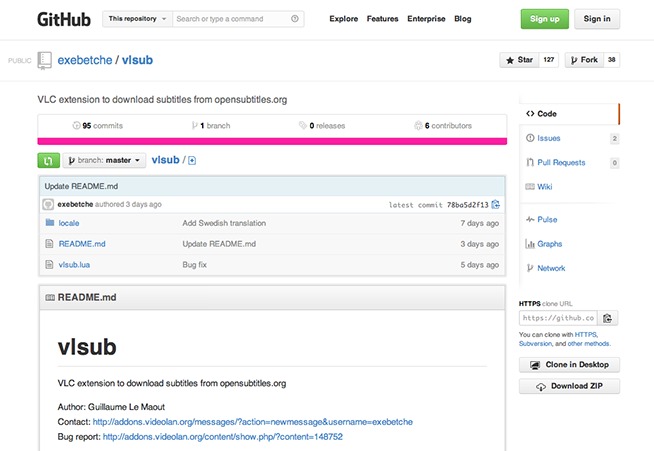Click the new file plus icon
This screenshot has width=654, height=451.
pyautogui.click(x=192, y=160)
